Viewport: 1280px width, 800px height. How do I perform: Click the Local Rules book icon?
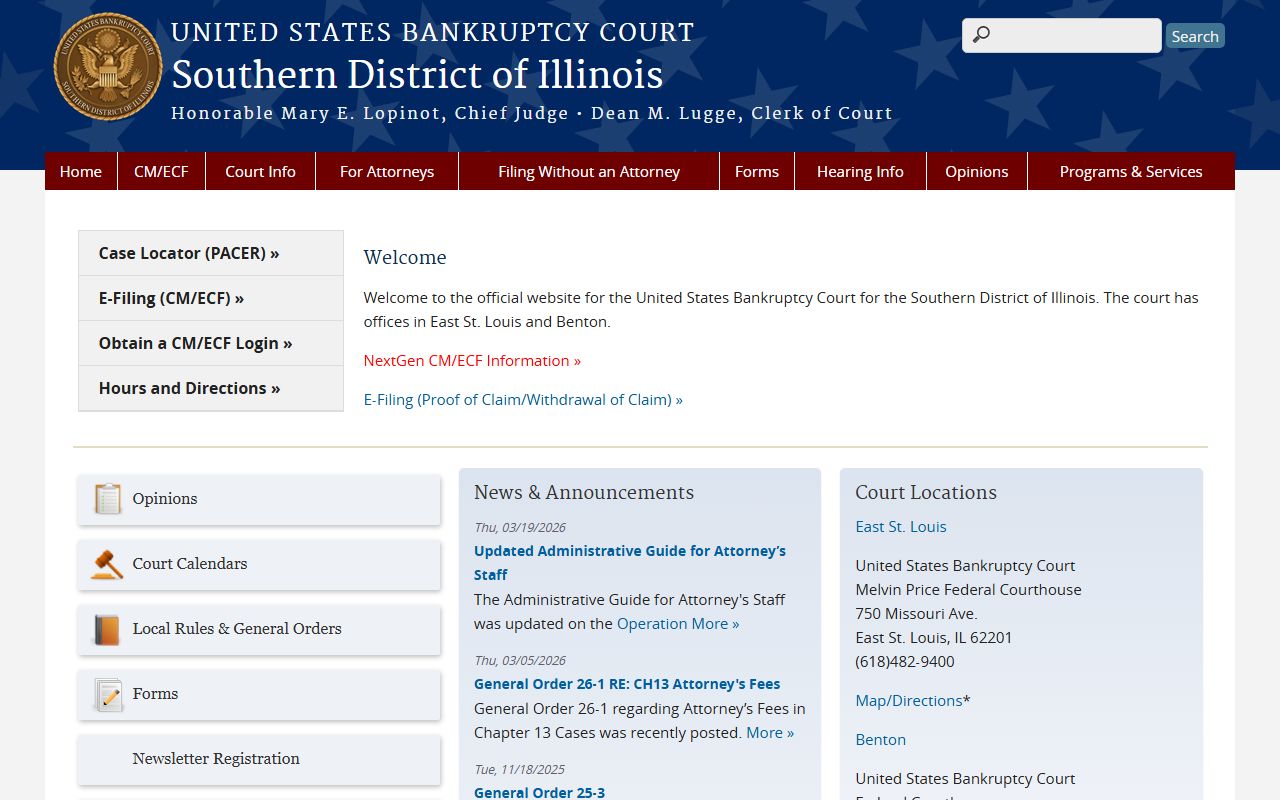point(107,629)
